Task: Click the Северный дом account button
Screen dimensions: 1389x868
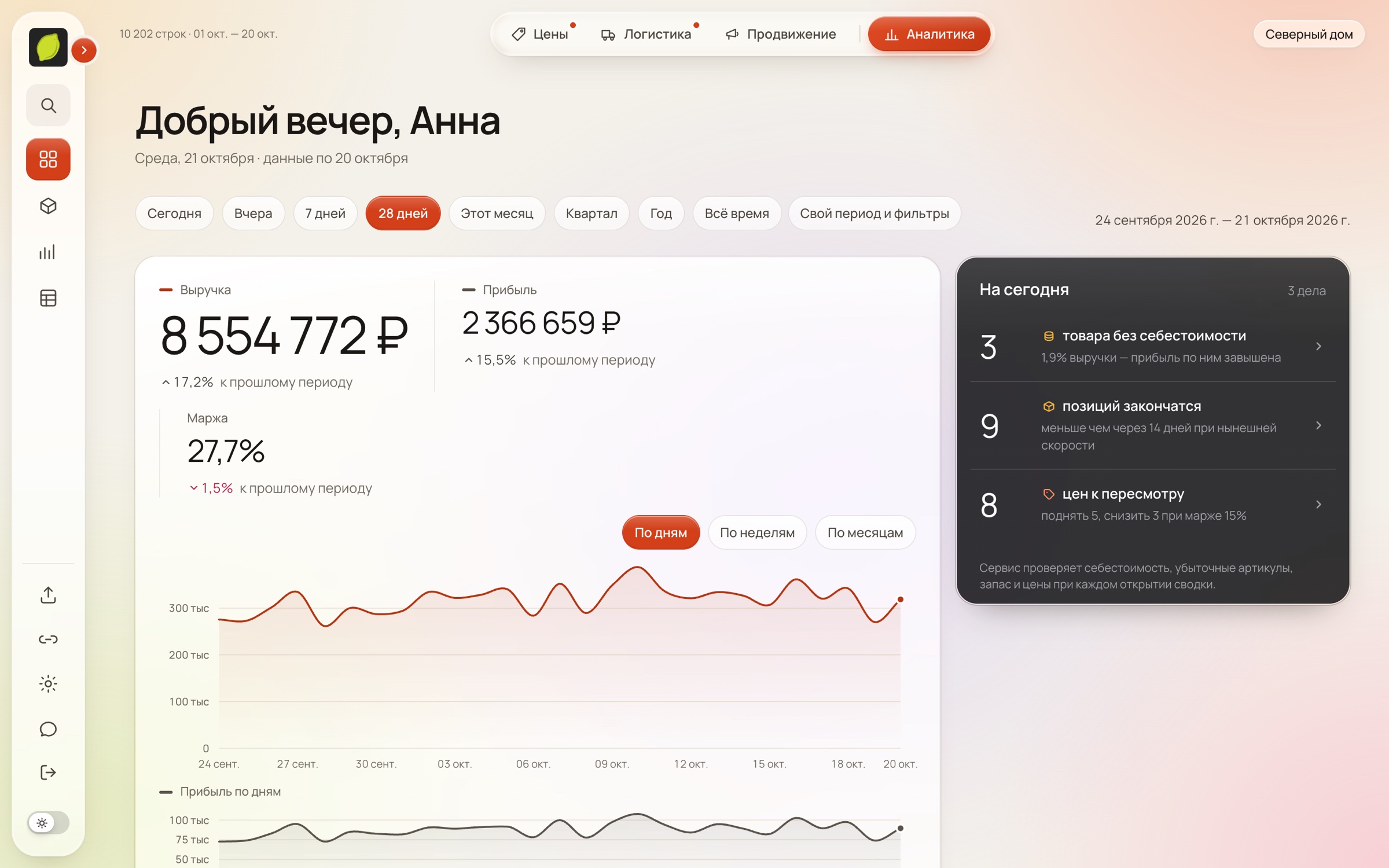Action: coord(1309,34)
